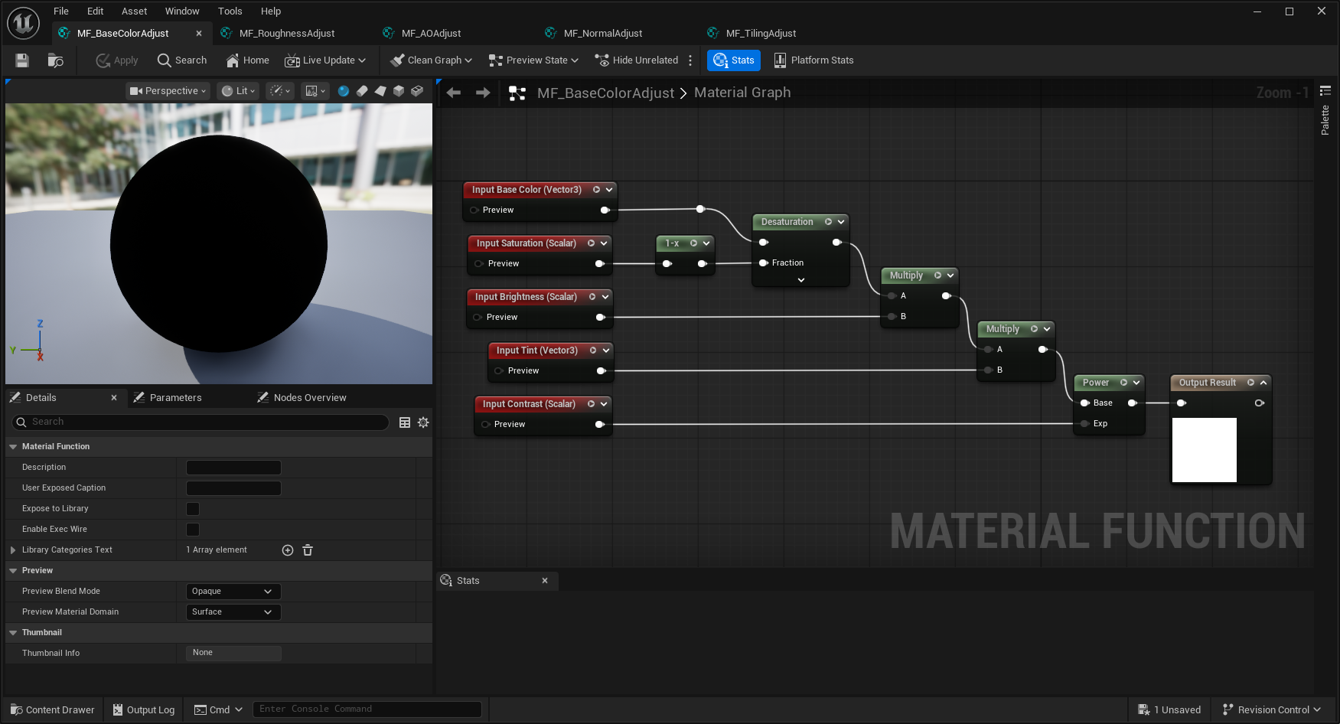Select the sphere preview mesh icon
Image resolution: width=1340 pixels, height=724 pixels.
(x=343, y=91)
